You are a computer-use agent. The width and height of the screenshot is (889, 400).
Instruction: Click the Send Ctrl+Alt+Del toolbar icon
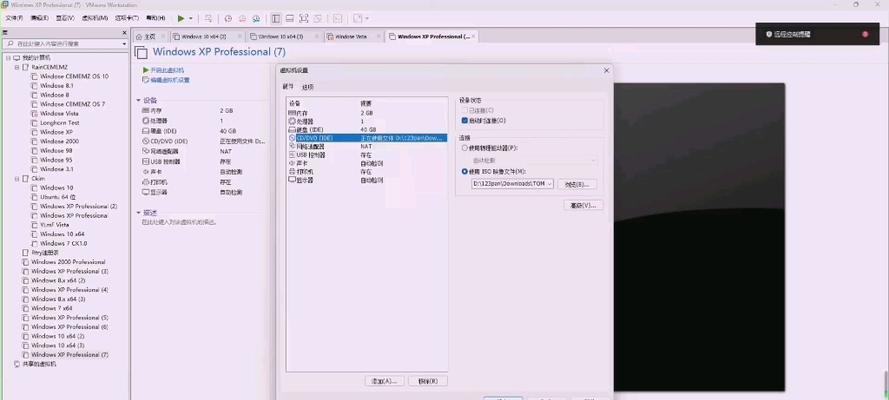pos(209,19)
